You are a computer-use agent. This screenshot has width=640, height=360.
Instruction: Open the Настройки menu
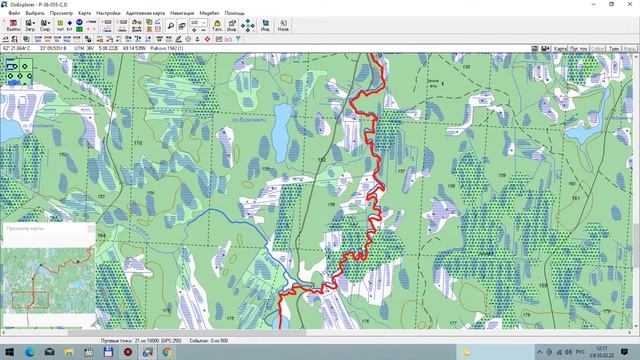pos(108,13)
